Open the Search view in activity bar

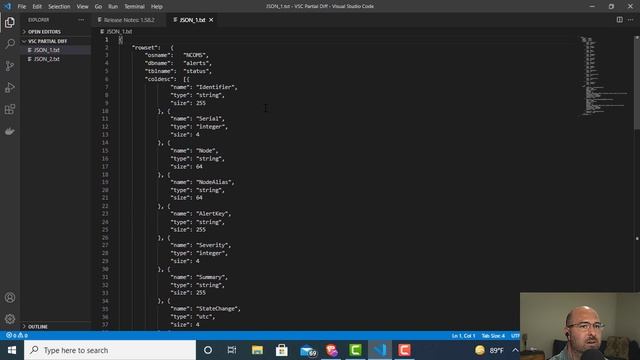click(x=10, y=44)
